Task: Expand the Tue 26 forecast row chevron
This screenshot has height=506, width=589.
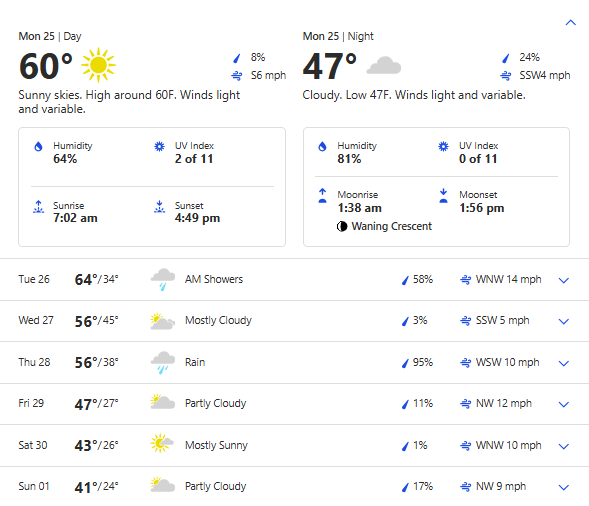Action: pyautogui.click(x=563, y=280)
